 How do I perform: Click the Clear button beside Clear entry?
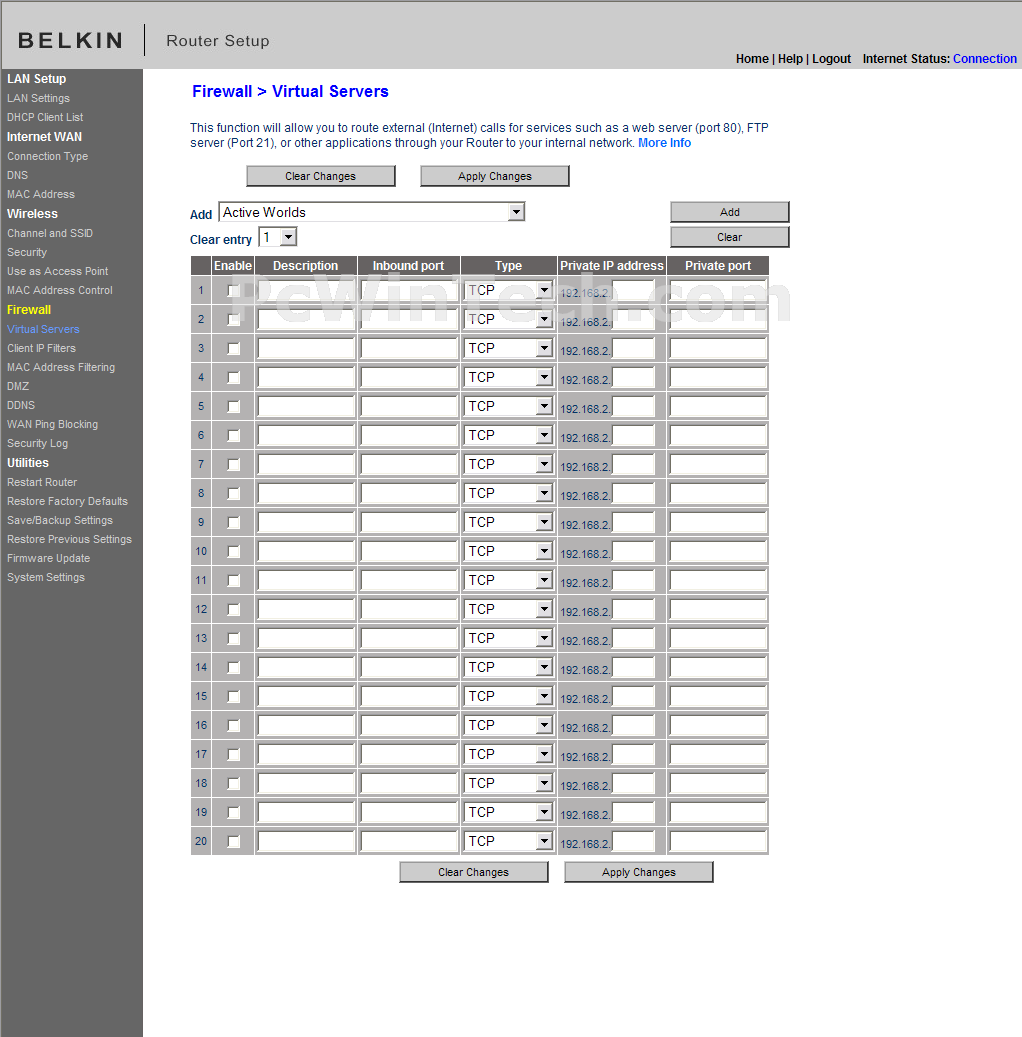click(730, 237)
